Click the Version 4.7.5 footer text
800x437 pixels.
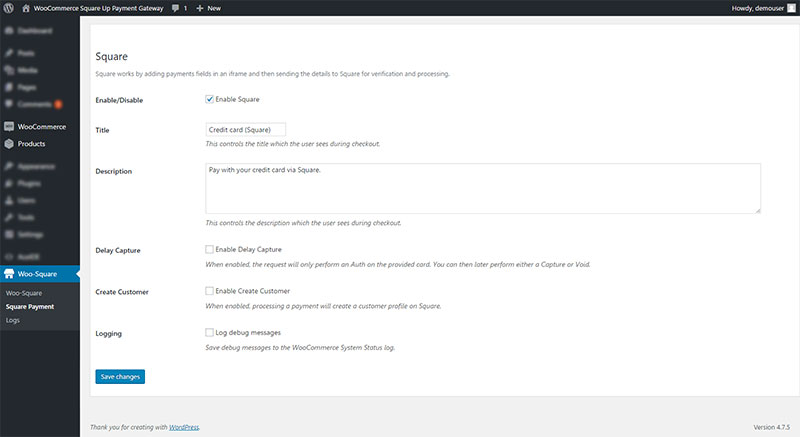(771, 427)
